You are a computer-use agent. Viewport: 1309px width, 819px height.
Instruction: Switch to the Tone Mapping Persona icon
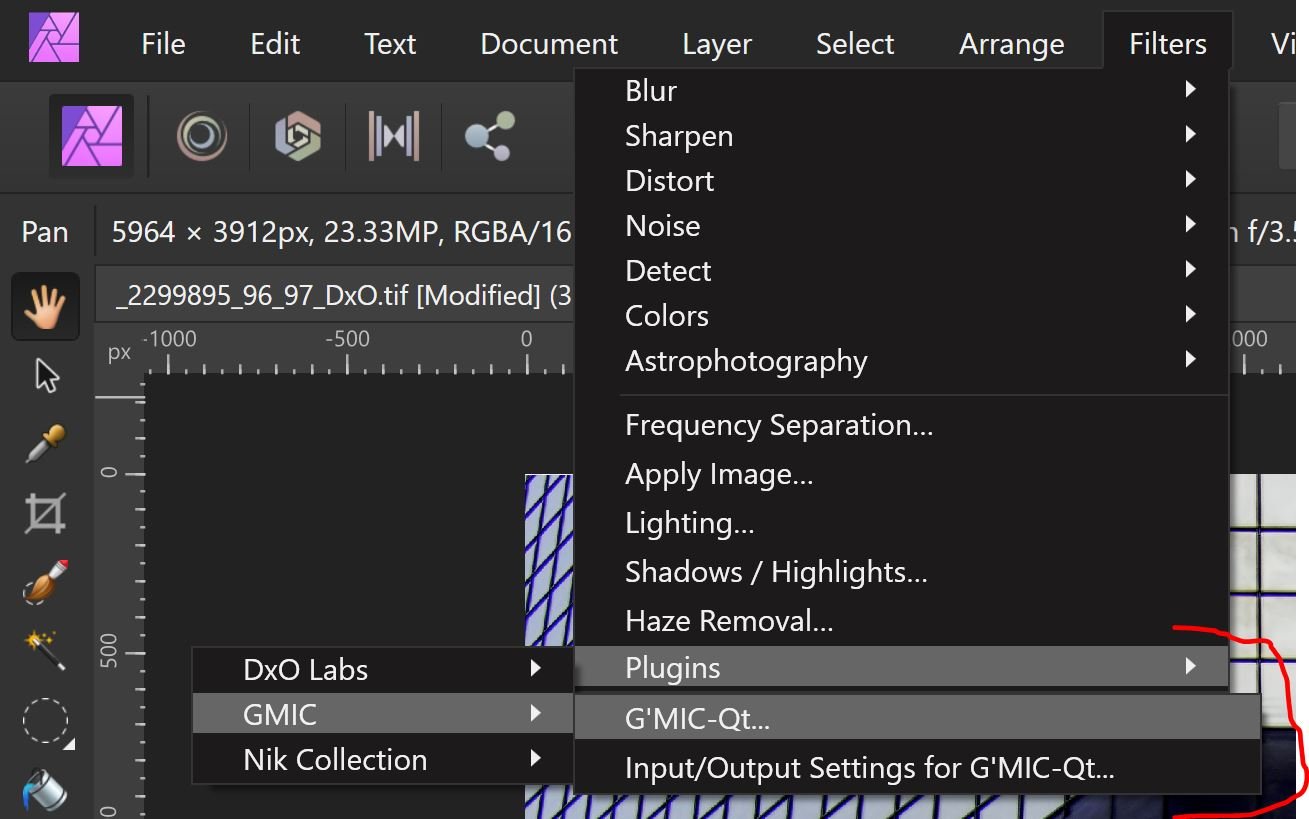393,136
